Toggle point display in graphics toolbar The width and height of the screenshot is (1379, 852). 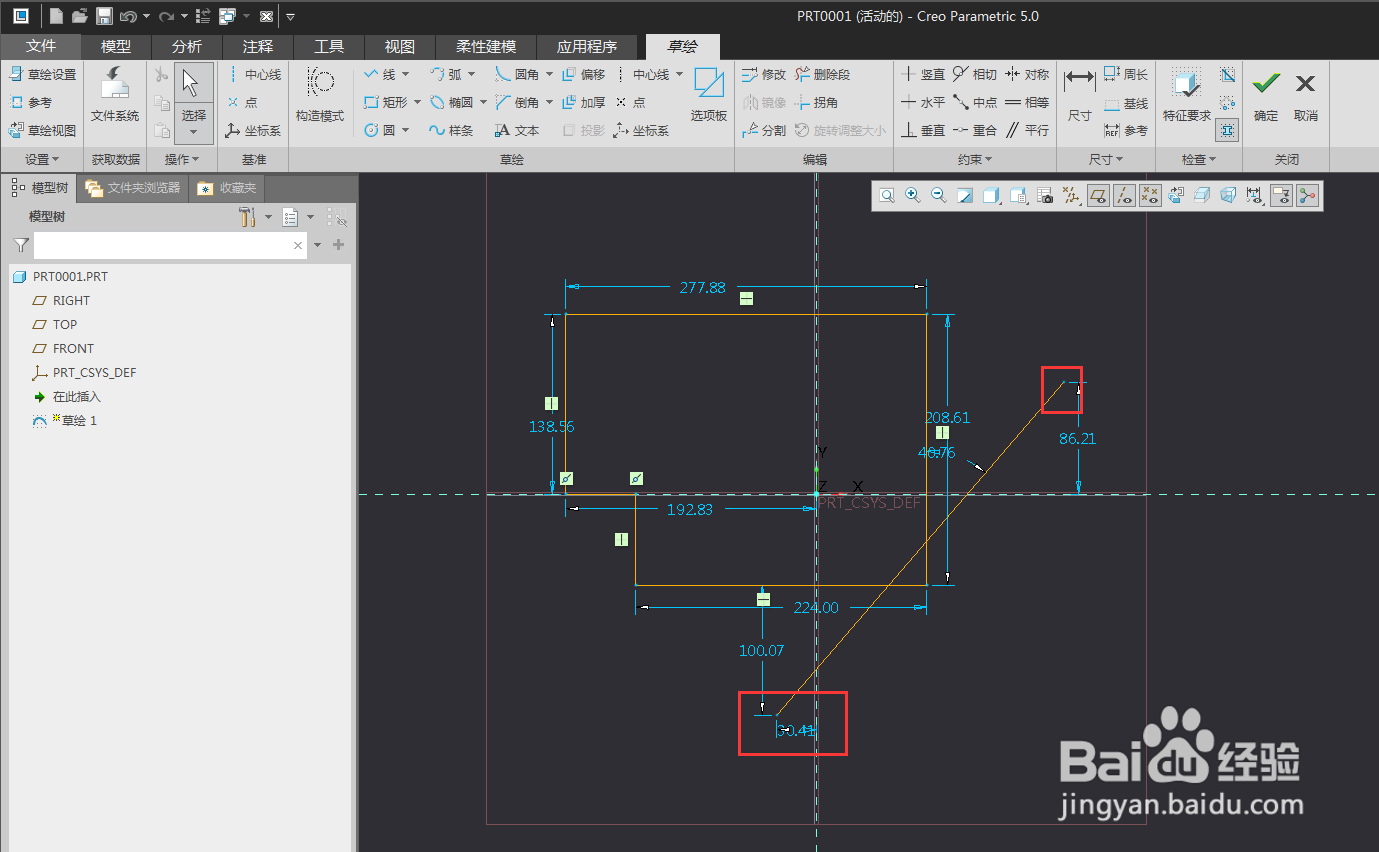point(1150,196)
